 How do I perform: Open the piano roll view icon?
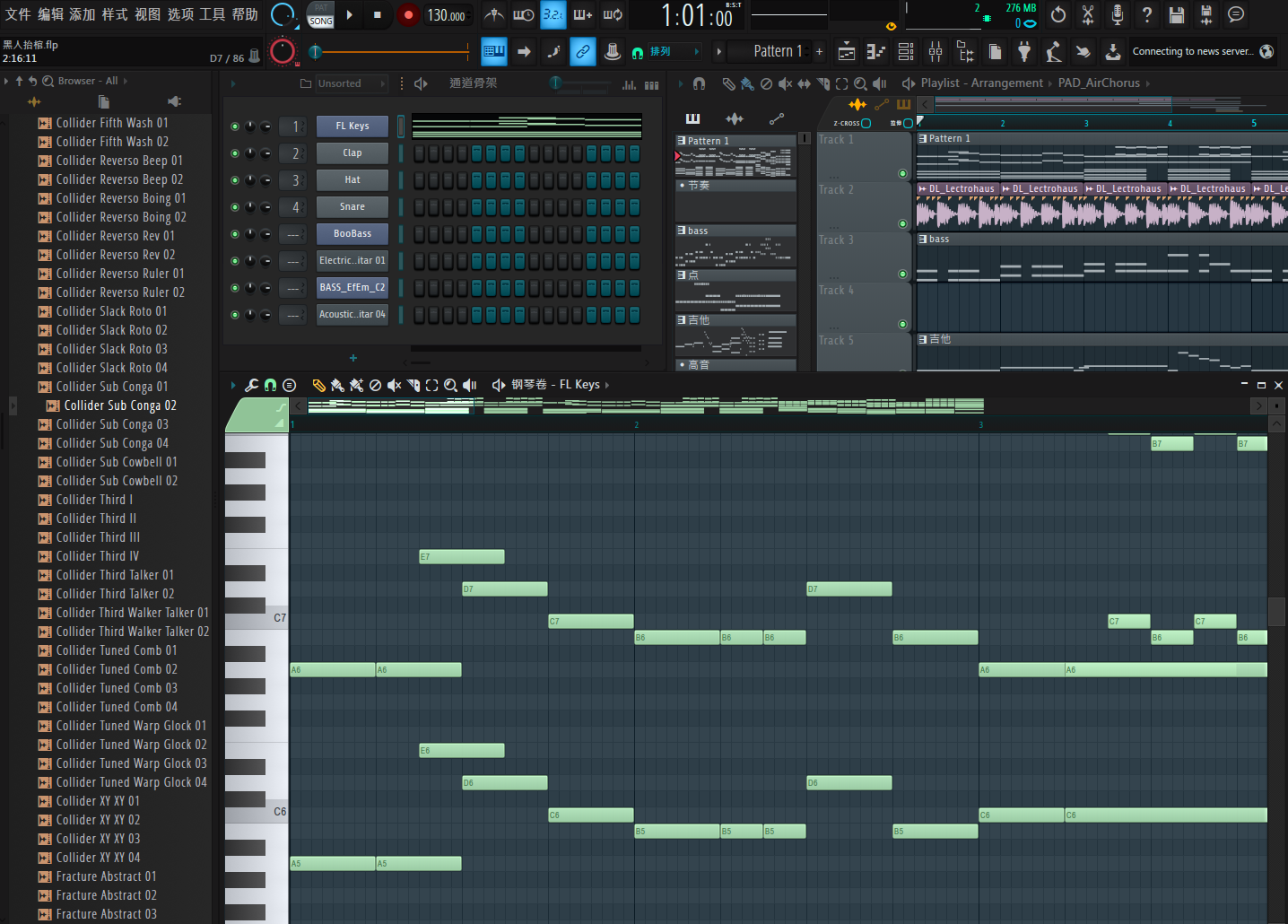876,51
